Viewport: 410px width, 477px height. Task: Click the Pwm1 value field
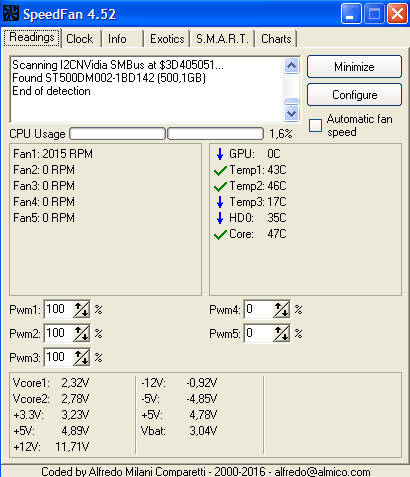pyautogui.click(x=59, y=309)
